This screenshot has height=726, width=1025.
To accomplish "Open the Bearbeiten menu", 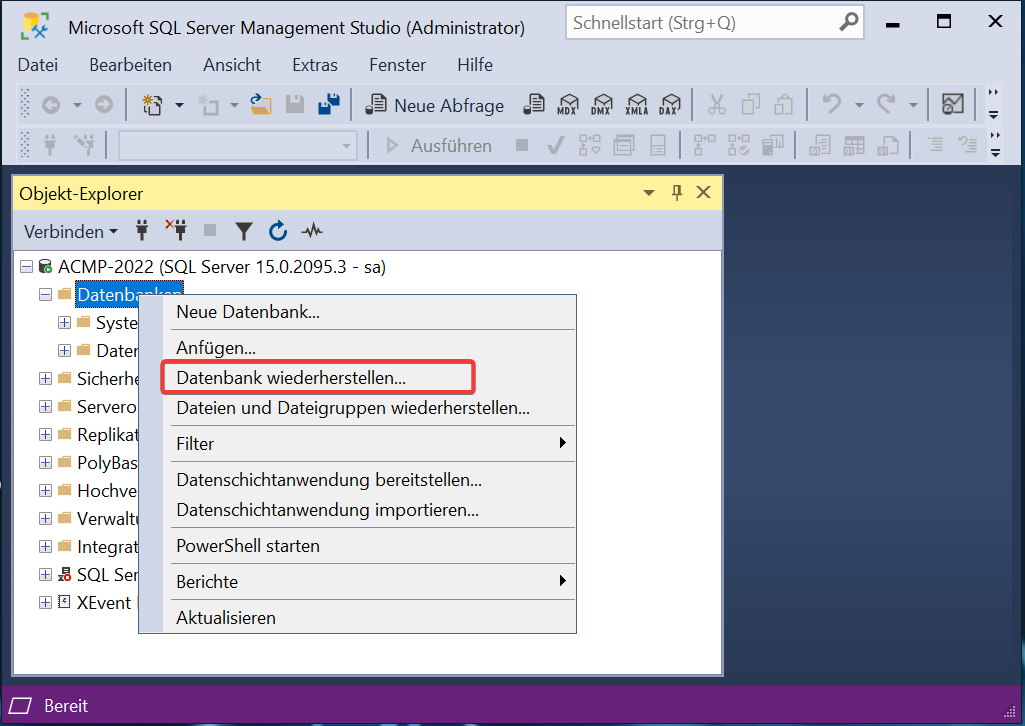I will point(131,65).
